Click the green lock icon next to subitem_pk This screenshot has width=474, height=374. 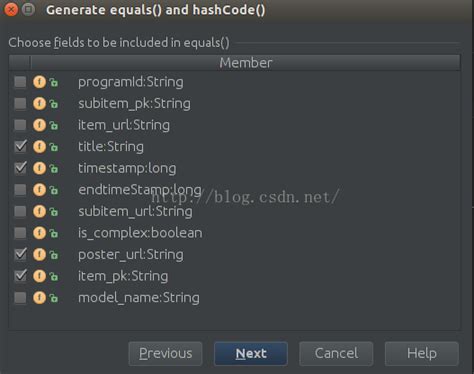(x=54, y=104)
